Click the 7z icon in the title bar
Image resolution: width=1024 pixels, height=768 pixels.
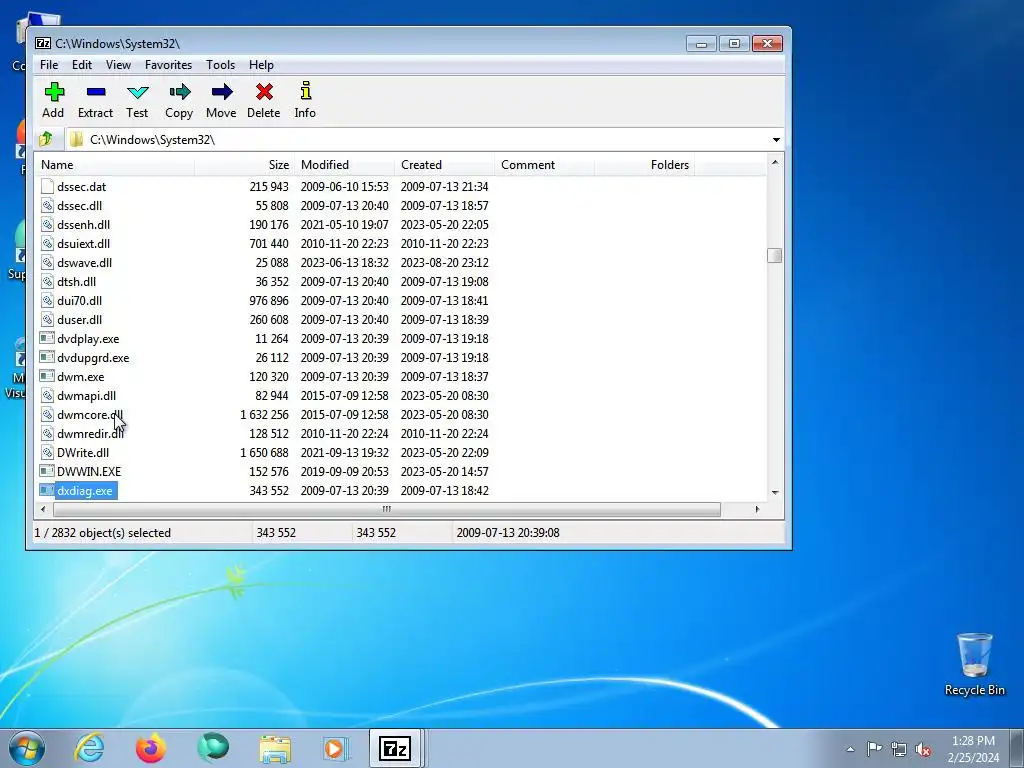pos(42,43)
